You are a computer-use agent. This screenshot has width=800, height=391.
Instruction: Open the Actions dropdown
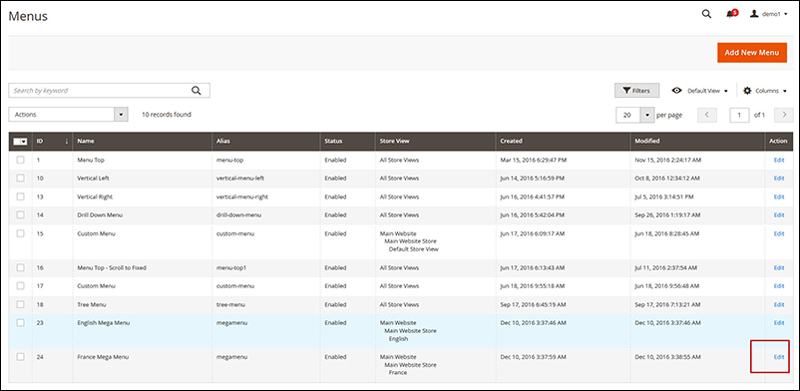[68, 114]
